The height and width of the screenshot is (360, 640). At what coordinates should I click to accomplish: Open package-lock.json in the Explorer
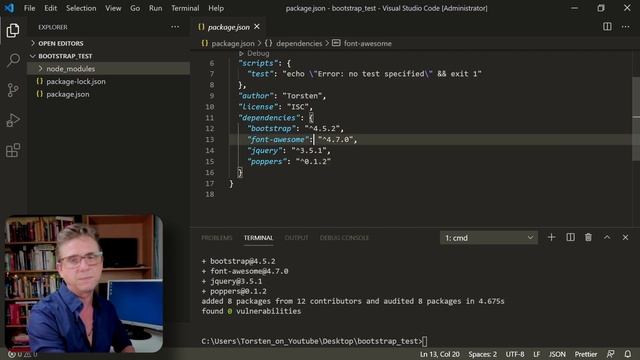(x=76, y=81)
